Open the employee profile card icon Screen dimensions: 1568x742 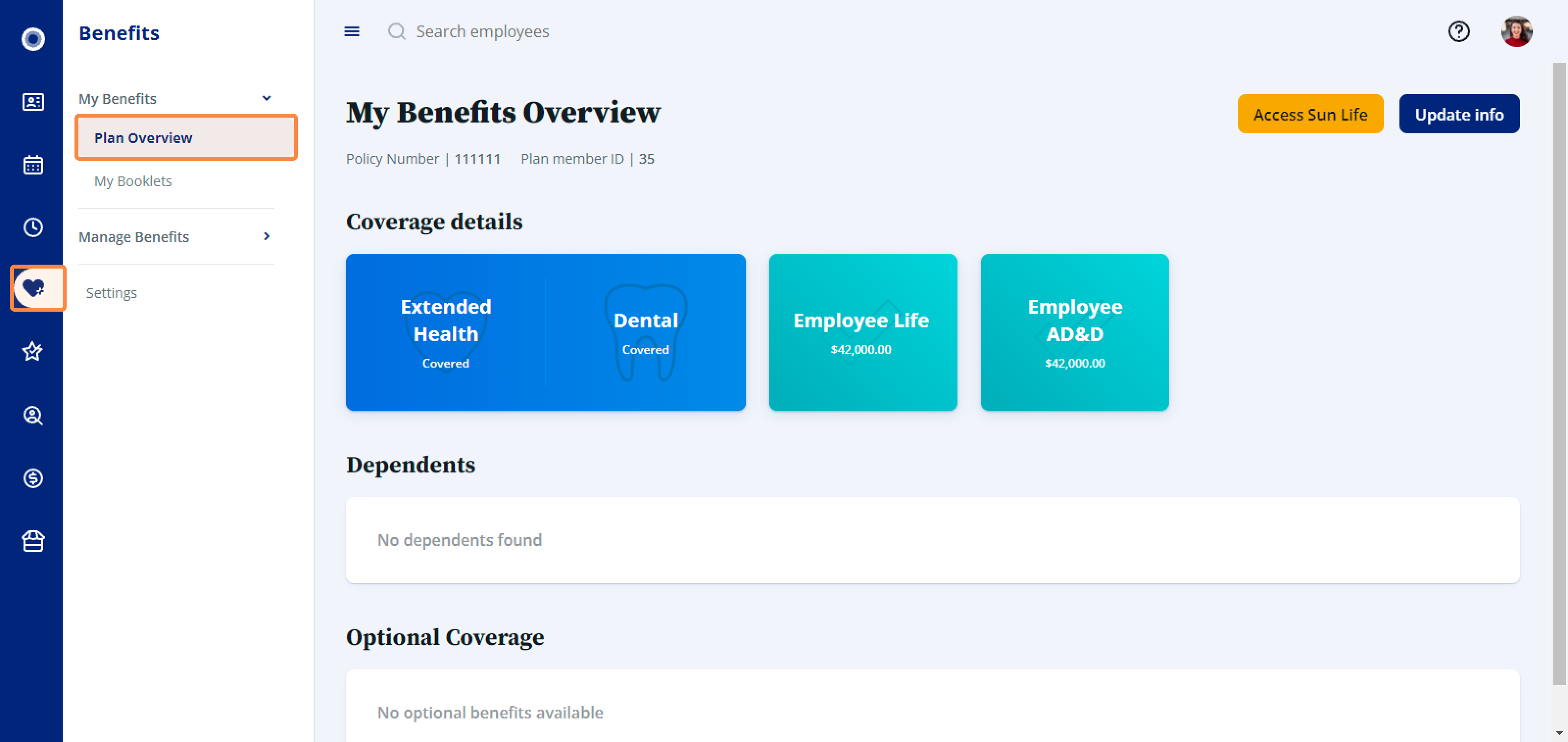pos(33,101)
